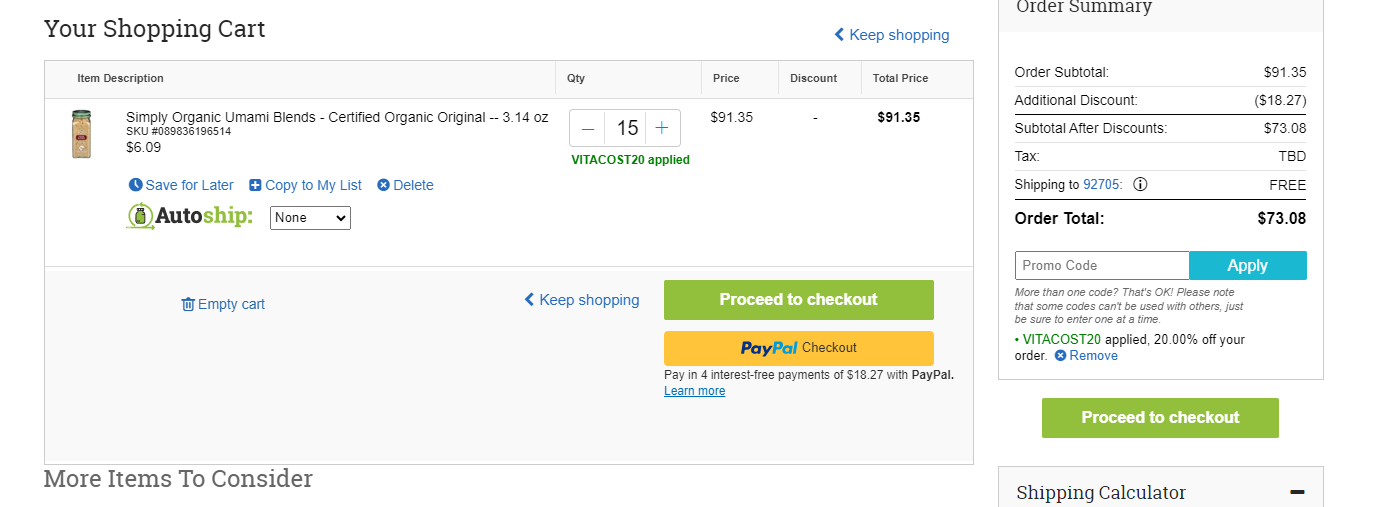The image size is (1391, 507).
Task: Click the Empty cart trash icon
Action: [188, 304]
